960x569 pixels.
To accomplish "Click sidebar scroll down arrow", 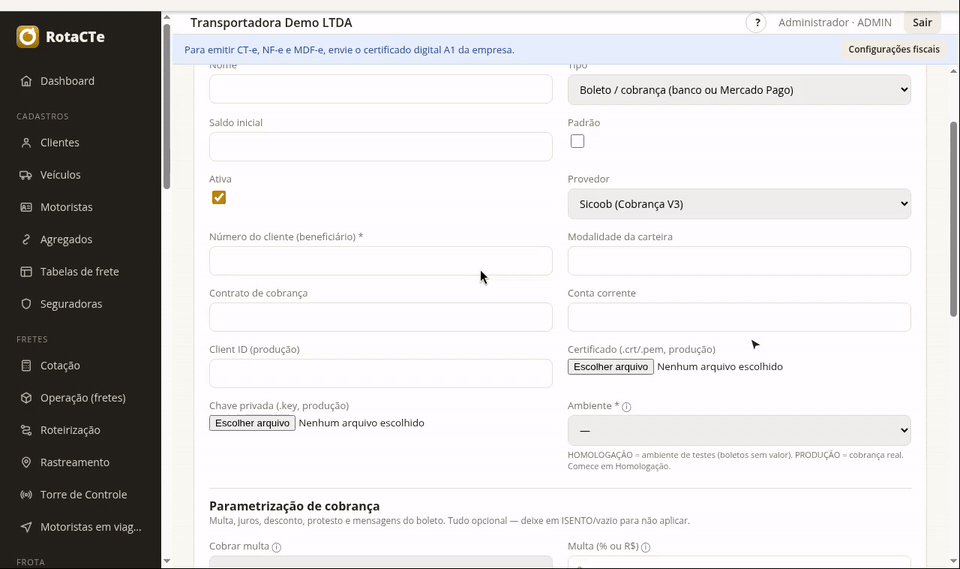I will pyautogui.click(x=167, y=561).
